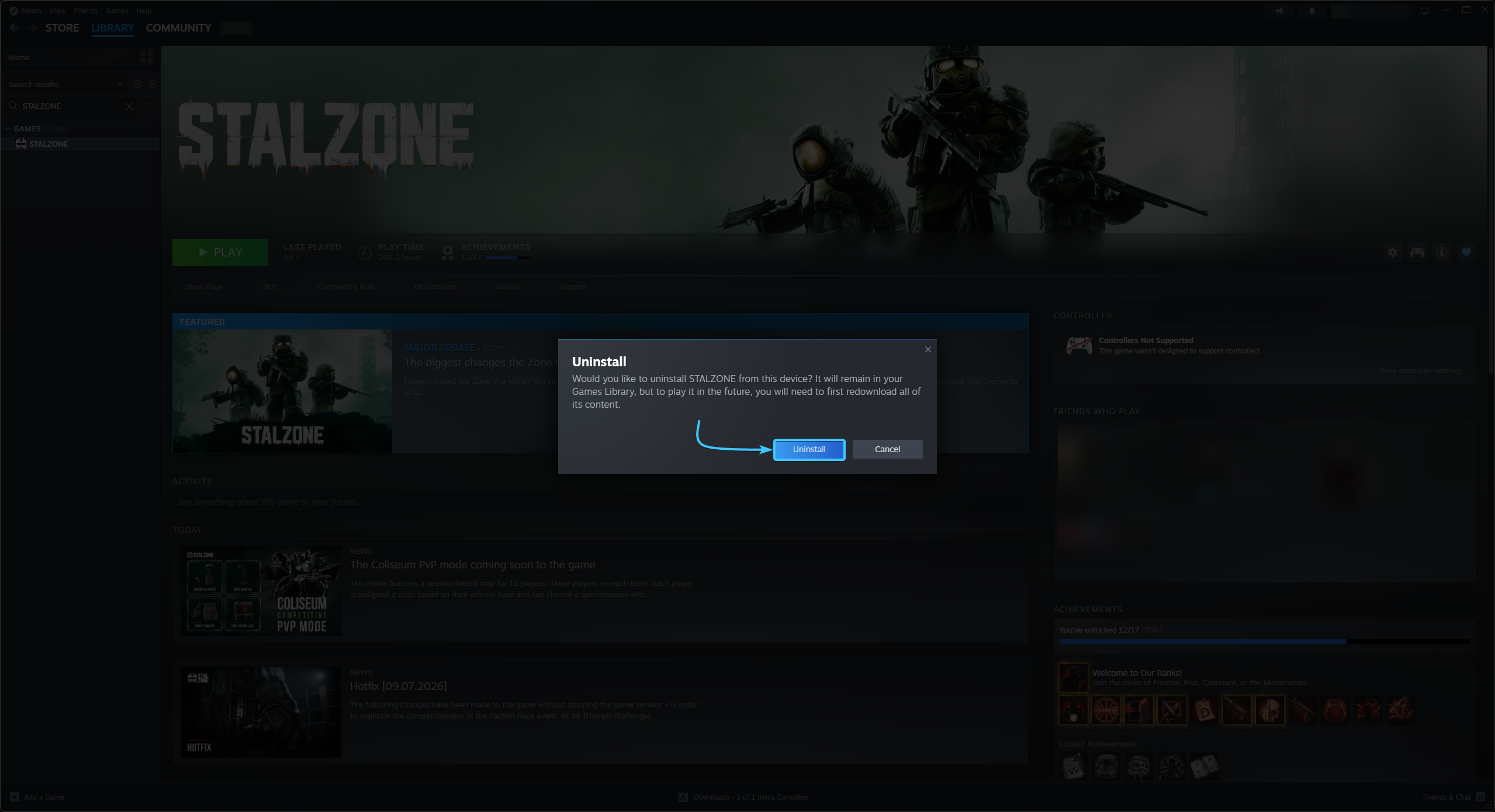Click the achievements progress bar in the Achievements panel

pos(1264,641)
